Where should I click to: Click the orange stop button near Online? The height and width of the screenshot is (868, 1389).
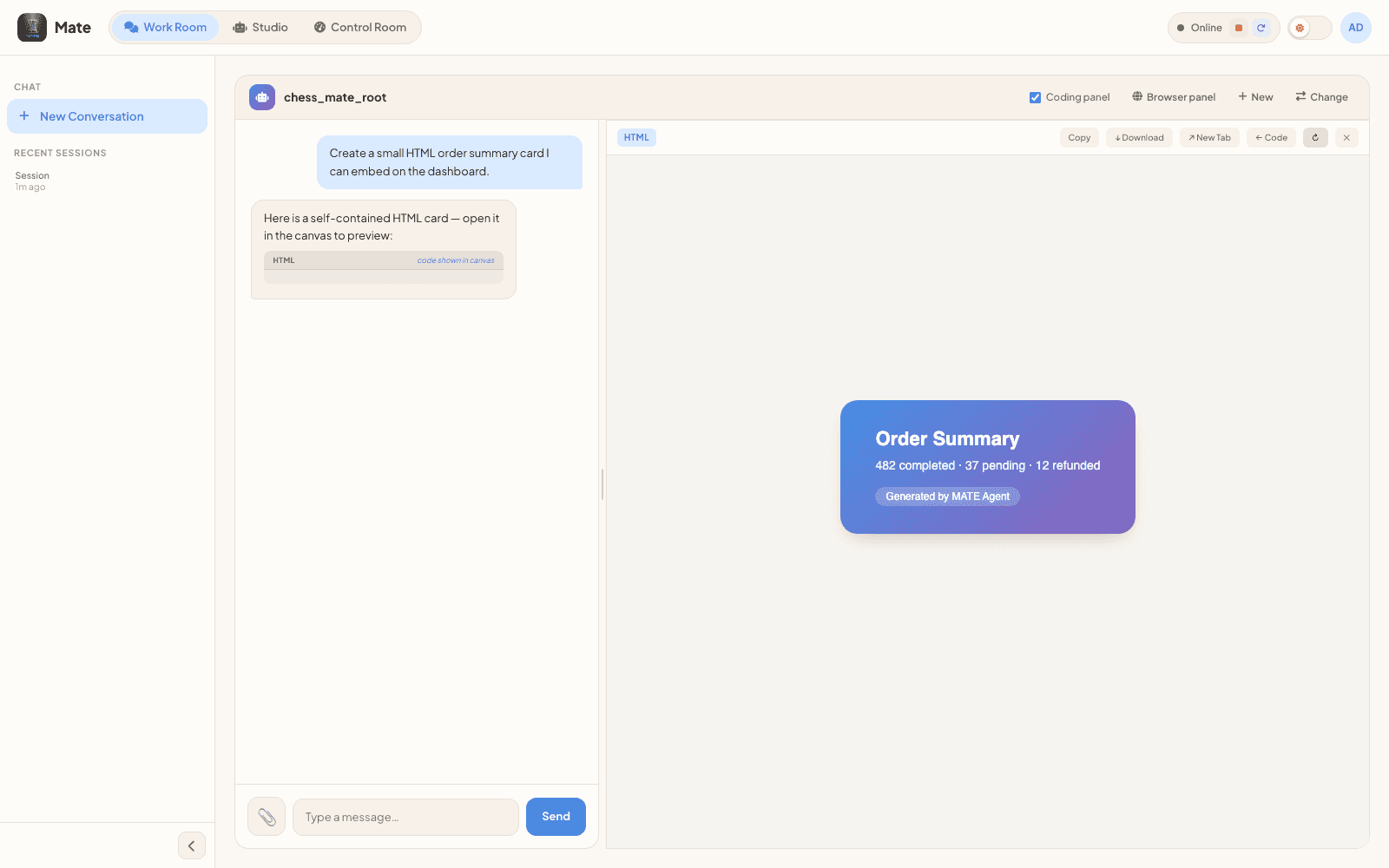(1239, 28)
